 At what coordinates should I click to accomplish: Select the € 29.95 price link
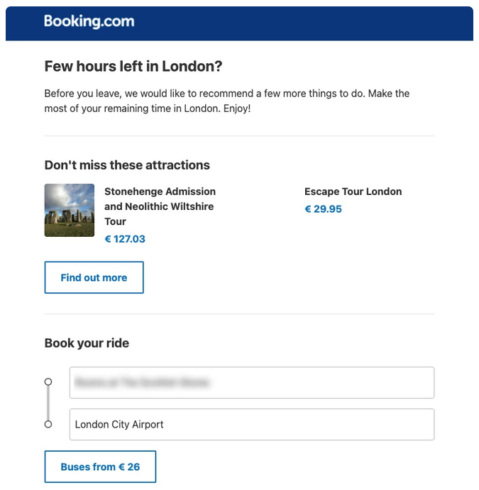[323, 209]
